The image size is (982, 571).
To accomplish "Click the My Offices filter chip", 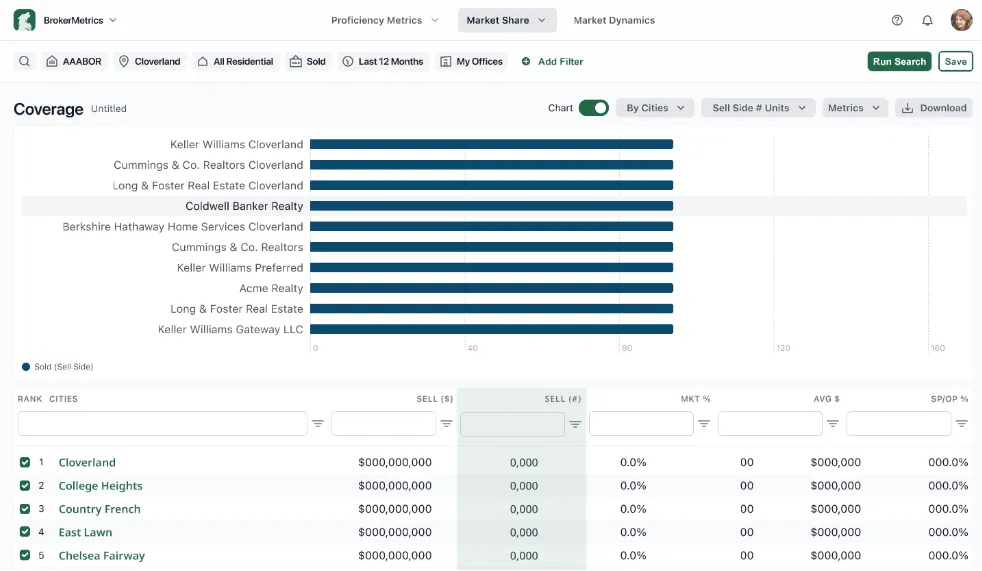I will point(472,61).
